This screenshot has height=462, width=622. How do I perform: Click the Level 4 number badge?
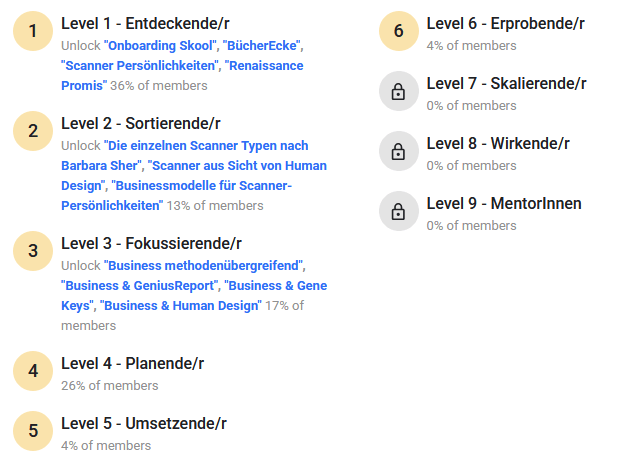pyautogui.click(x=33, y=372)
